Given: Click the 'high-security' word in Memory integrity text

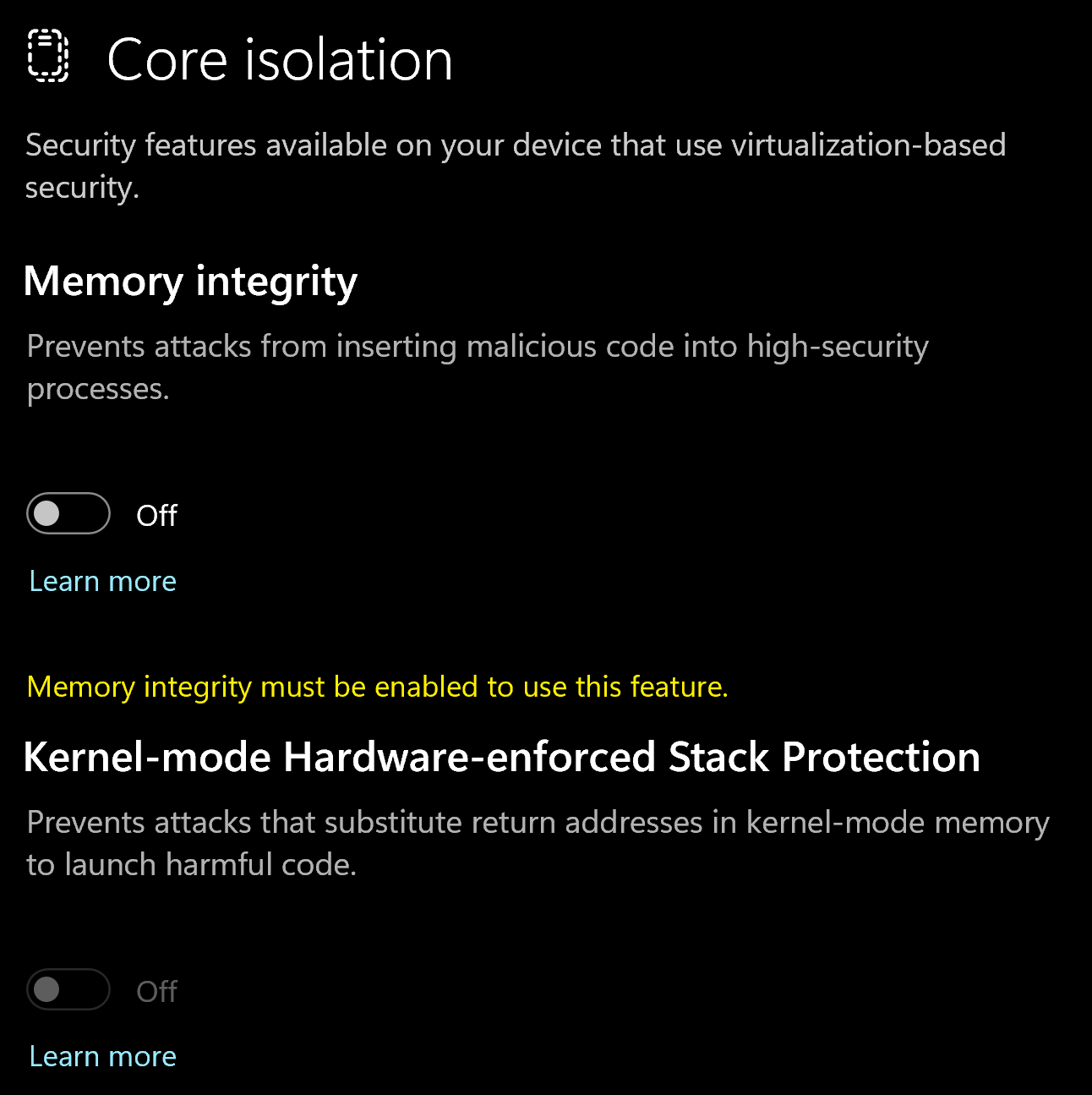Looking at the screenshot, I should pos(838,347).
